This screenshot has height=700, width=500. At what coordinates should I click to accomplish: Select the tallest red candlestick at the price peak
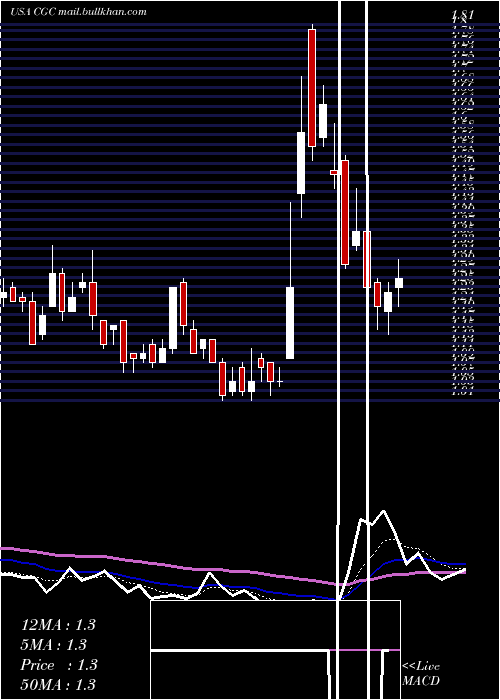[312, 88]
